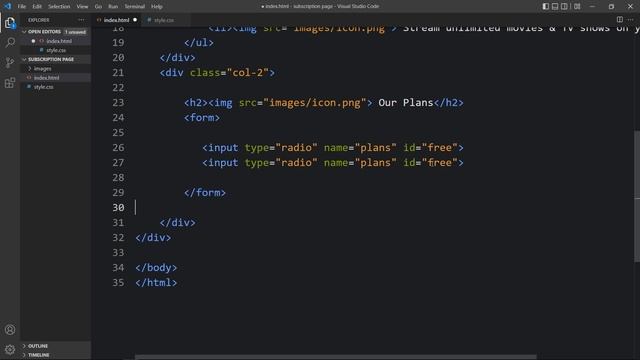Click the VS Code logo icon

click(7, 6)
